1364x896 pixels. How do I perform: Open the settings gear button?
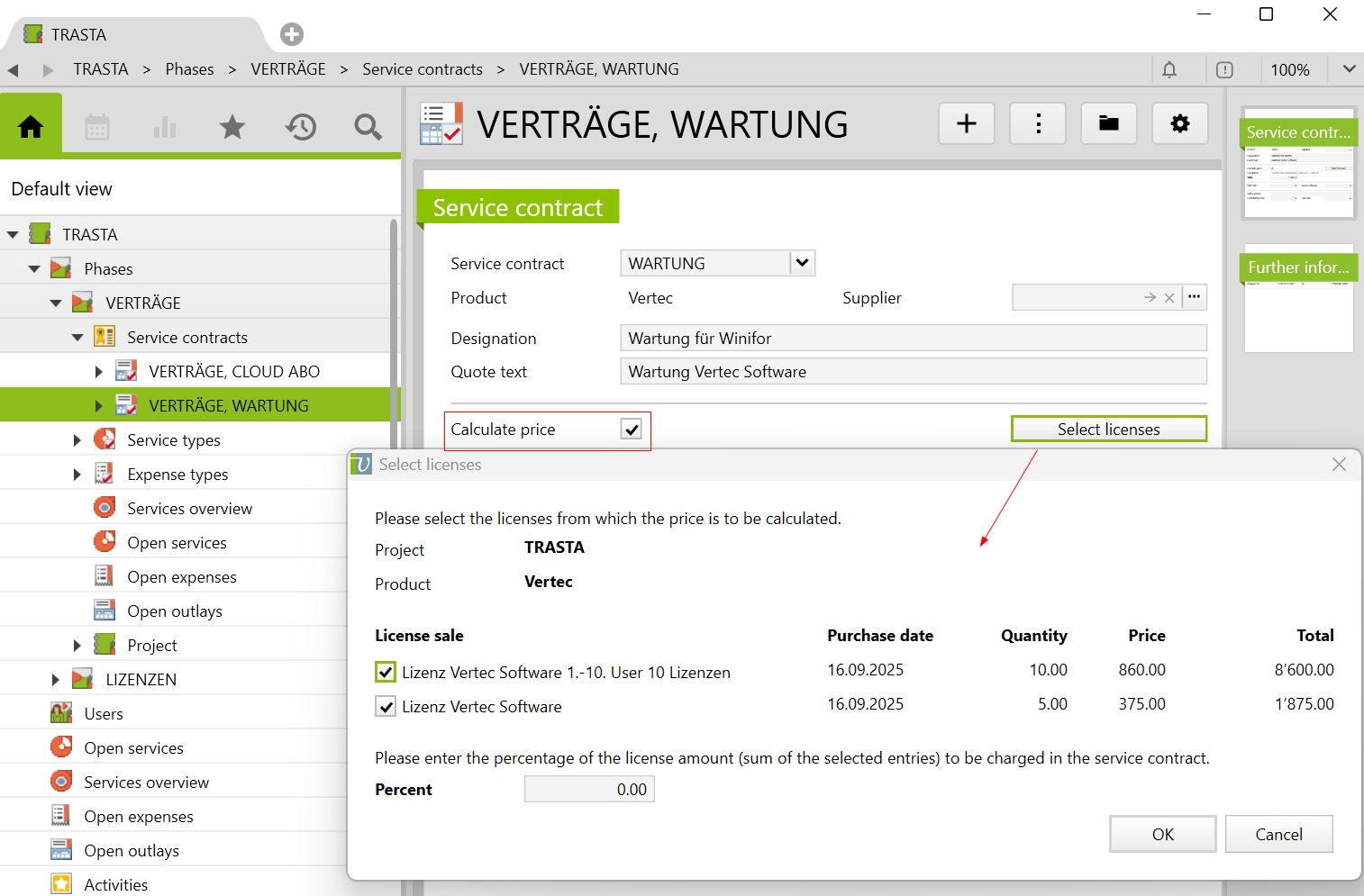[1179, 123]
